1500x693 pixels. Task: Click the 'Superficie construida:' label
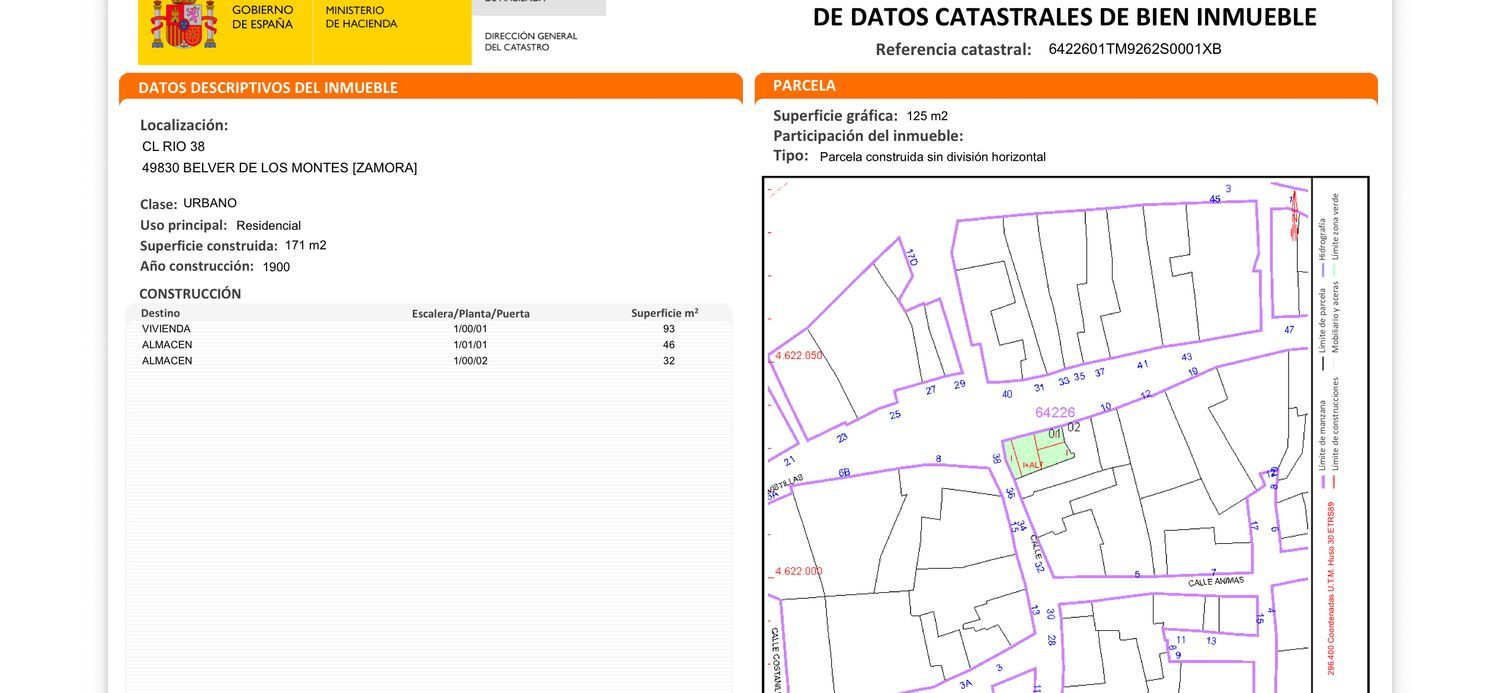coord(208,246)
